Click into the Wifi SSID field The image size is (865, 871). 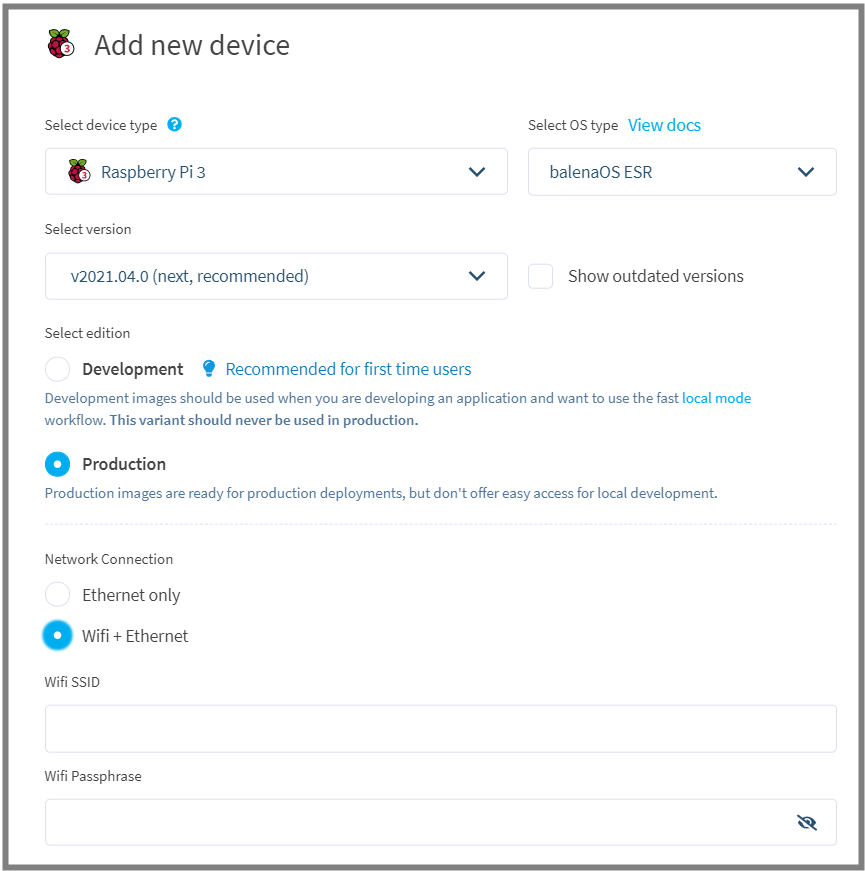click(x=440, y=728)
